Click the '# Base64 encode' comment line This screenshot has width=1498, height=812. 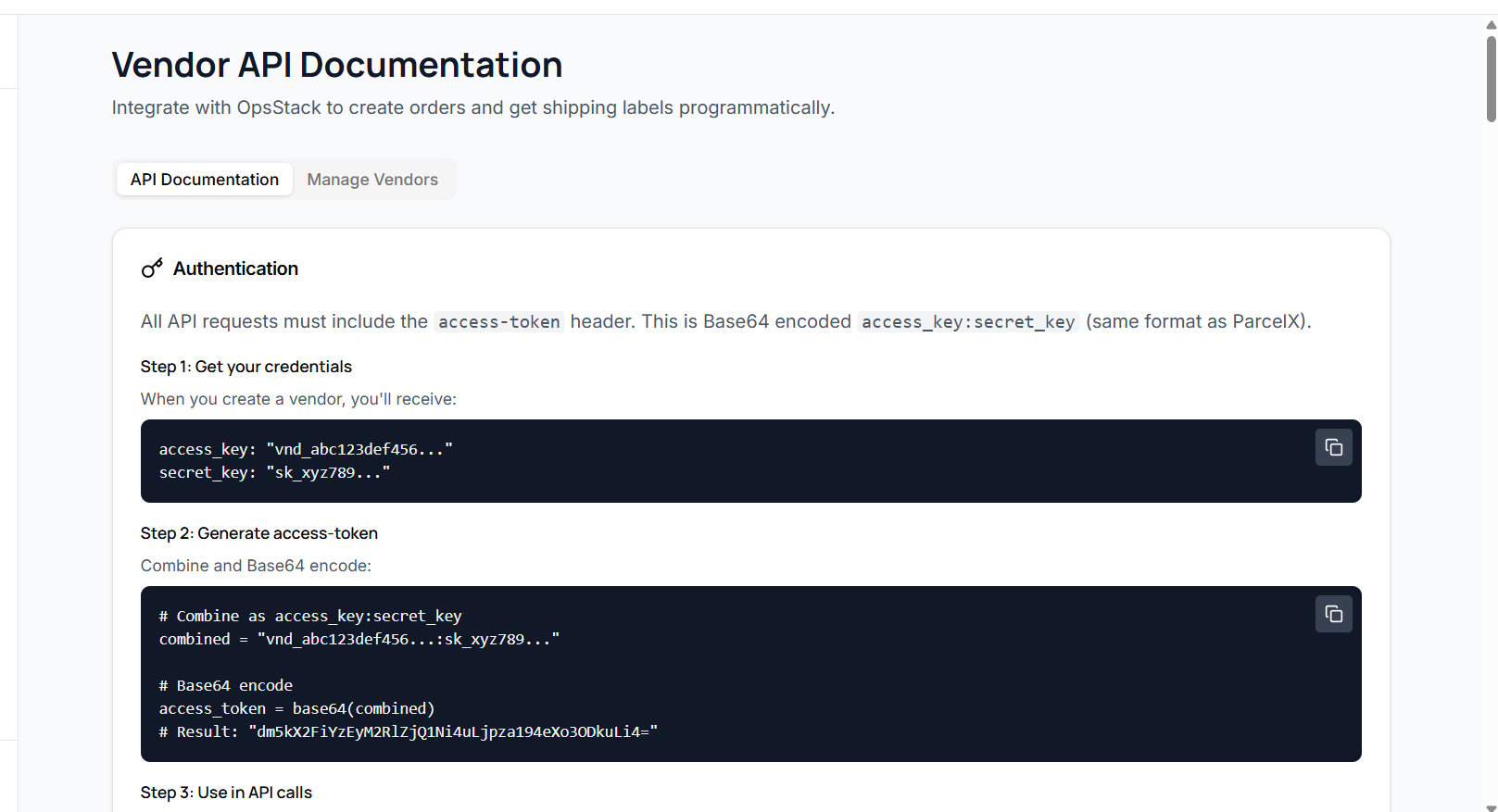coord(226,685)
